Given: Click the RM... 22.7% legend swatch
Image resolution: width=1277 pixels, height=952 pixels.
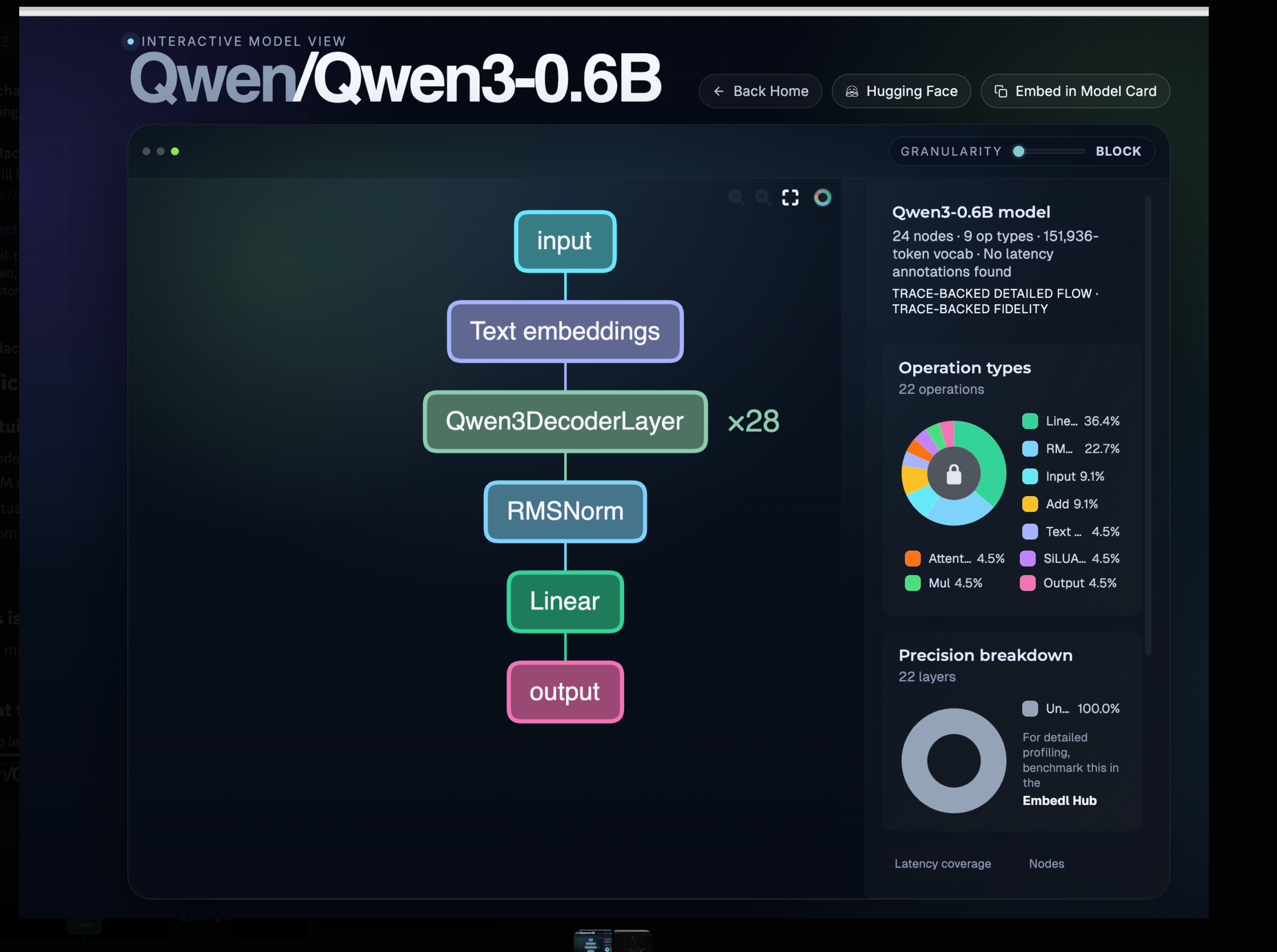Looking at the screenshot, I should click(x=1030, y=449).
